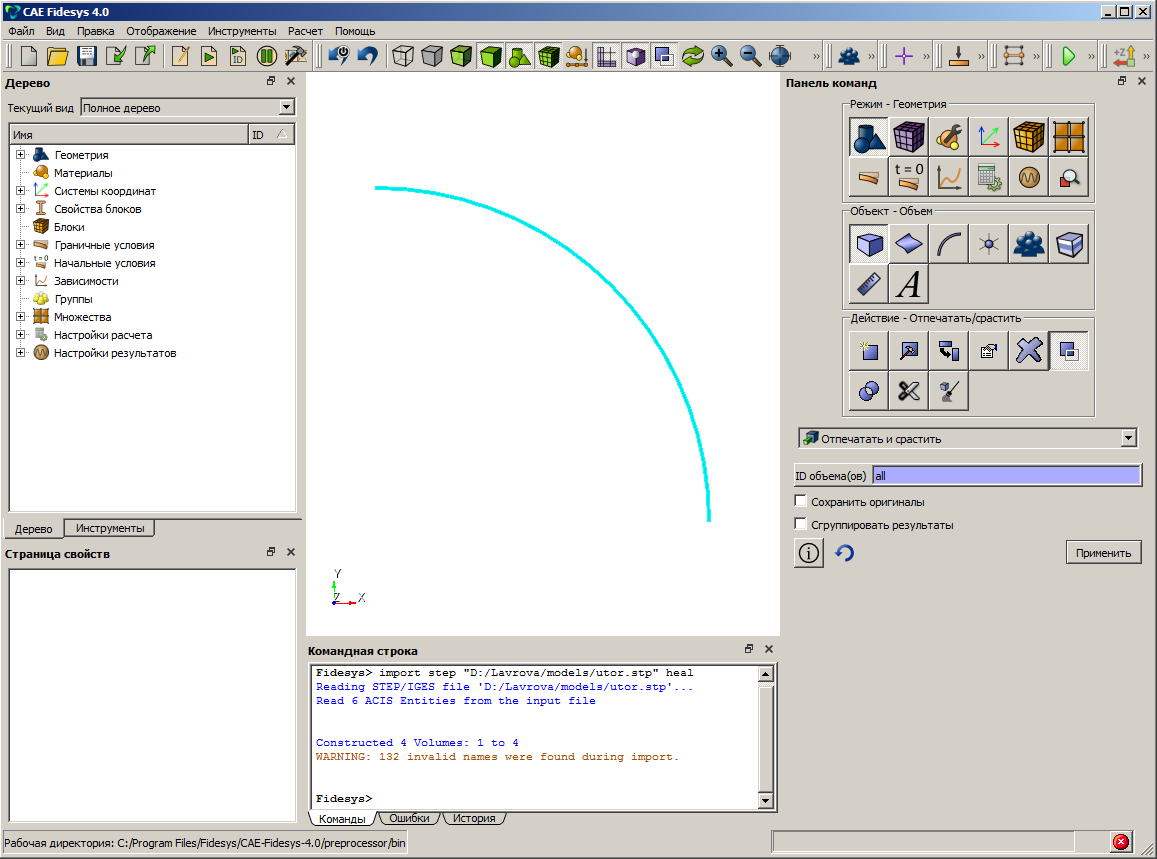The height and width of the screenshot is (859, 1157).
Task: Expand the Системы координат tree node
Action: 21,190
